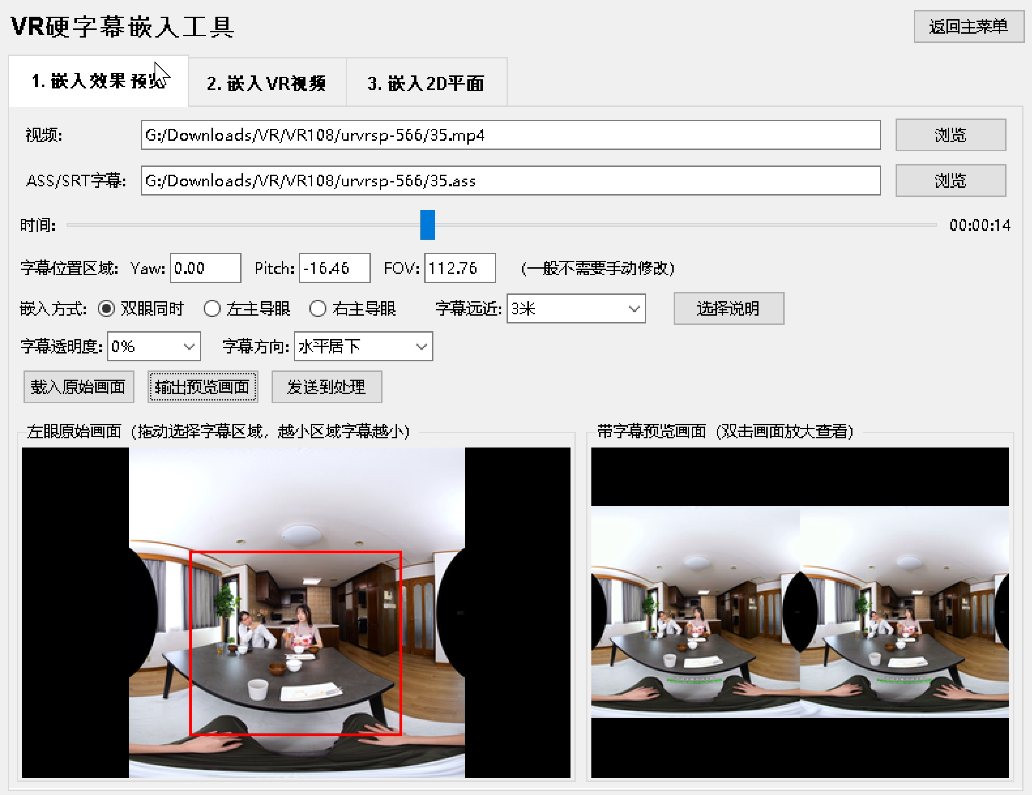Image resolution: width=1032 pixels, height=795 pixels.
Task: Select the 1. 嵌入效果预览 tab
Action: [x=99, y=81]
